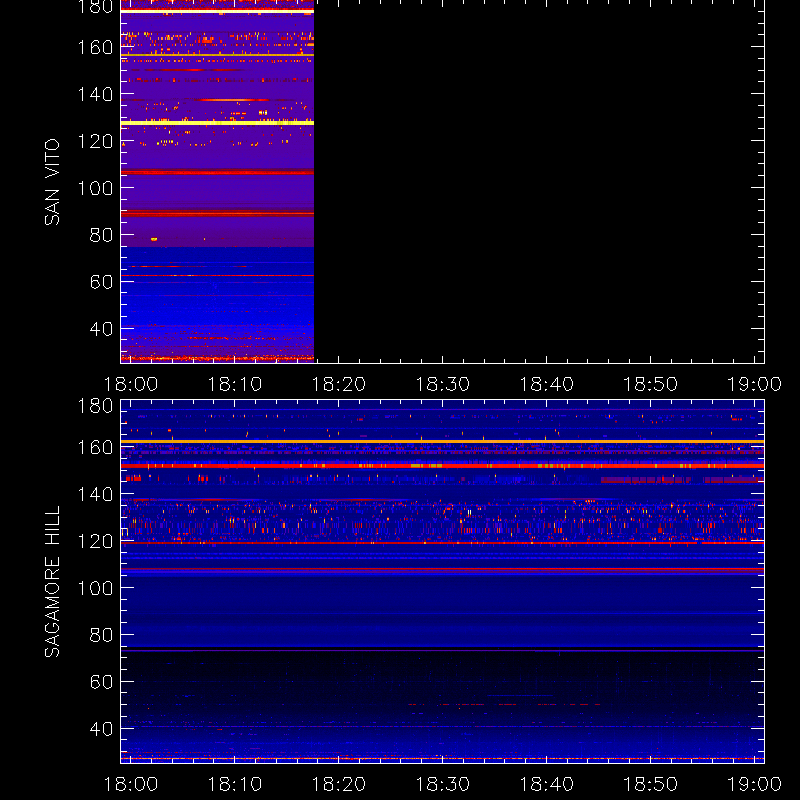The image size is (800, 800).
Task: Click 18:20 under the San Vito plot
Action: [x=339, y=384]
